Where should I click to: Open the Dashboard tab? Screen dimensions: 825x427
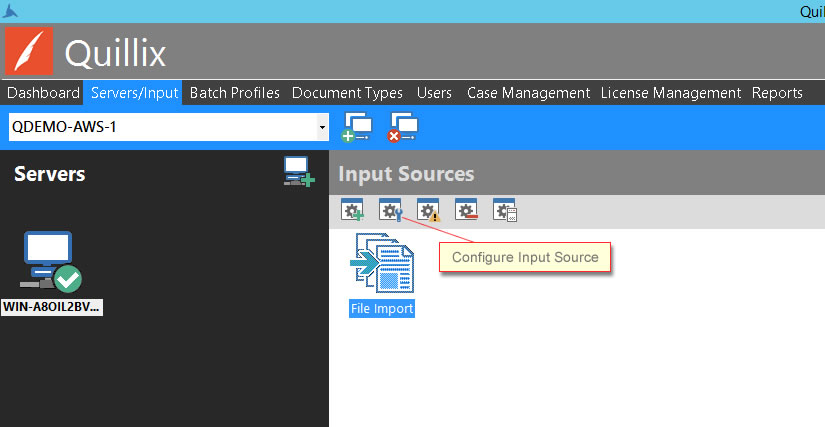[x=43, y=93]
